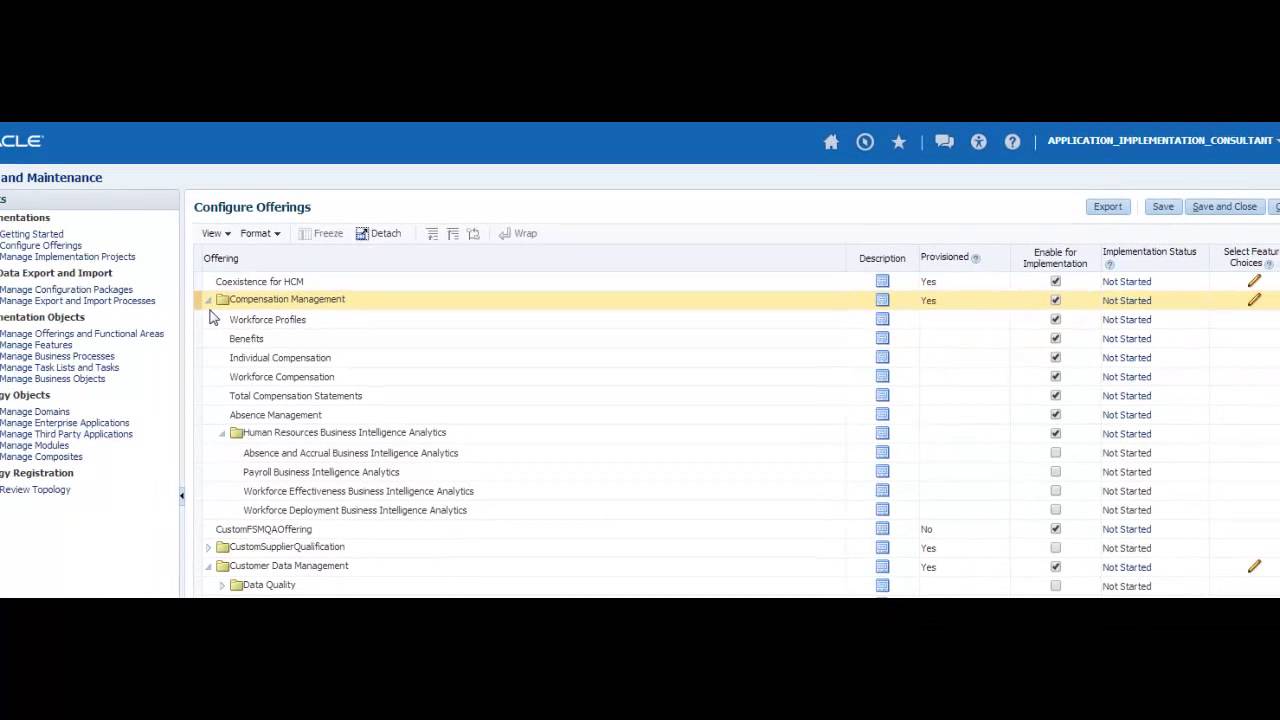This screenshot has height=720, width=1280.
Task: Open description icon for CustomFSMQAOffering
Action: (x=882, y=528)
